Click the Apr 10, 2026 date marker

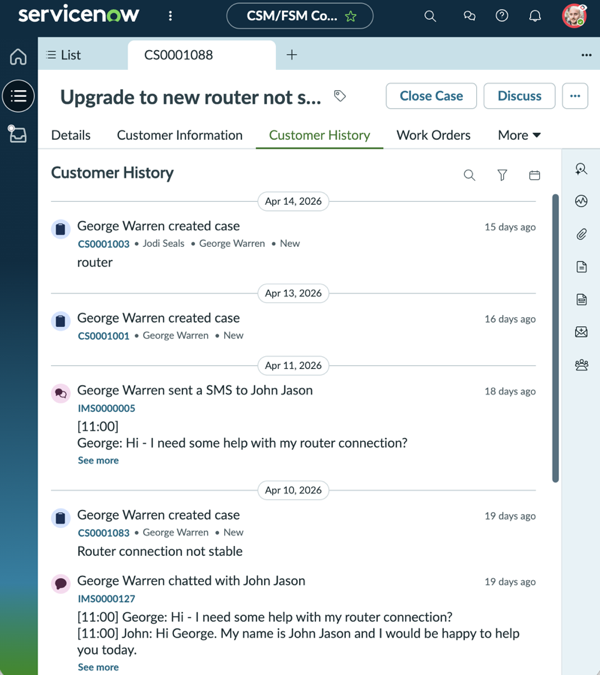pos(293,490)
